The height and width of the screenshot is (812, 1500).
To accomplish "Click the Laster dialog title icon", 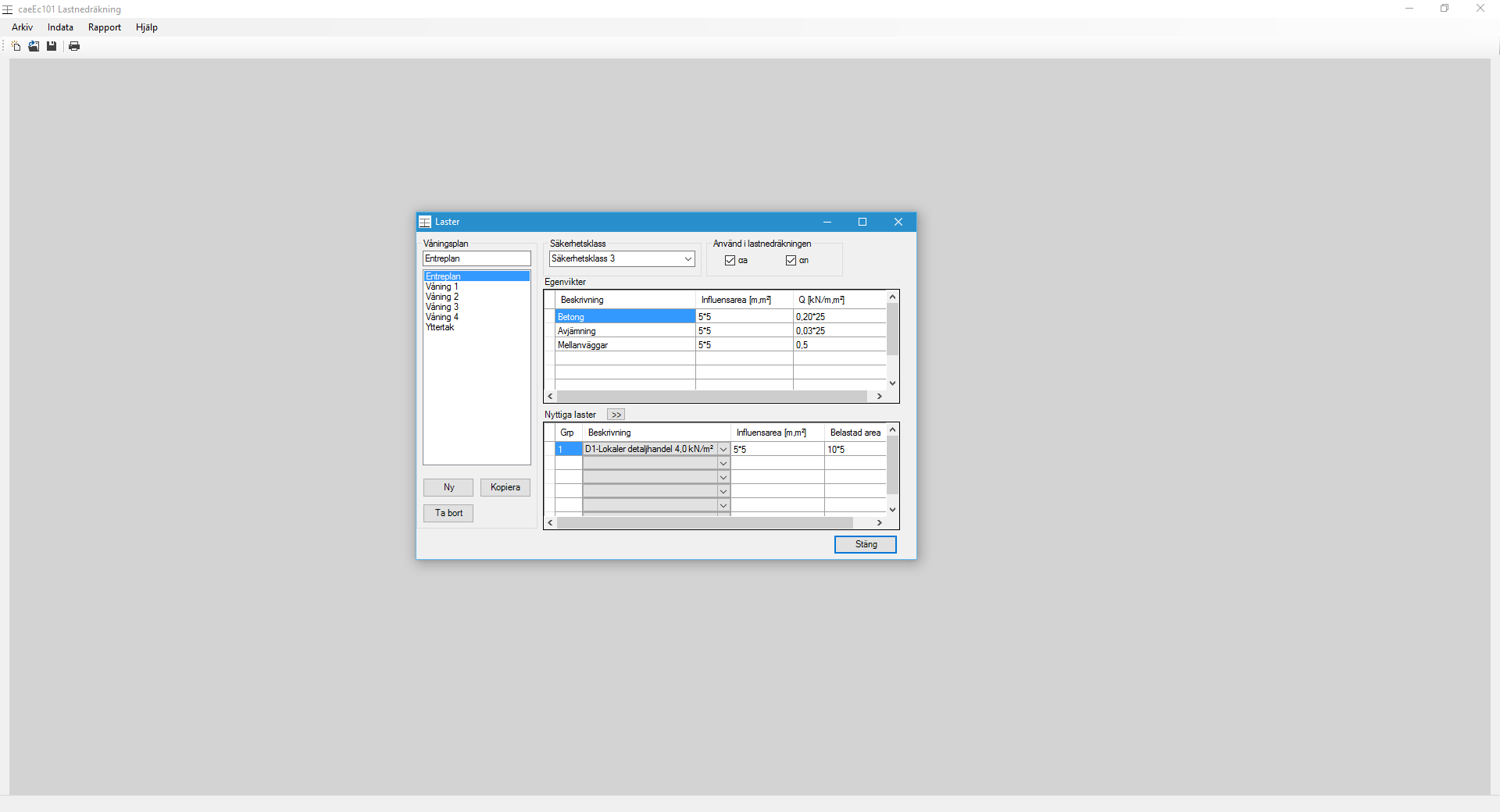I will point(425,222).
